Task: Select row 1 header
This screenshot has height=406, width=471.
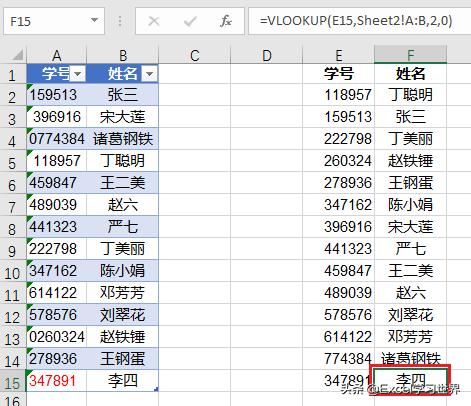Action: point(13,74)
